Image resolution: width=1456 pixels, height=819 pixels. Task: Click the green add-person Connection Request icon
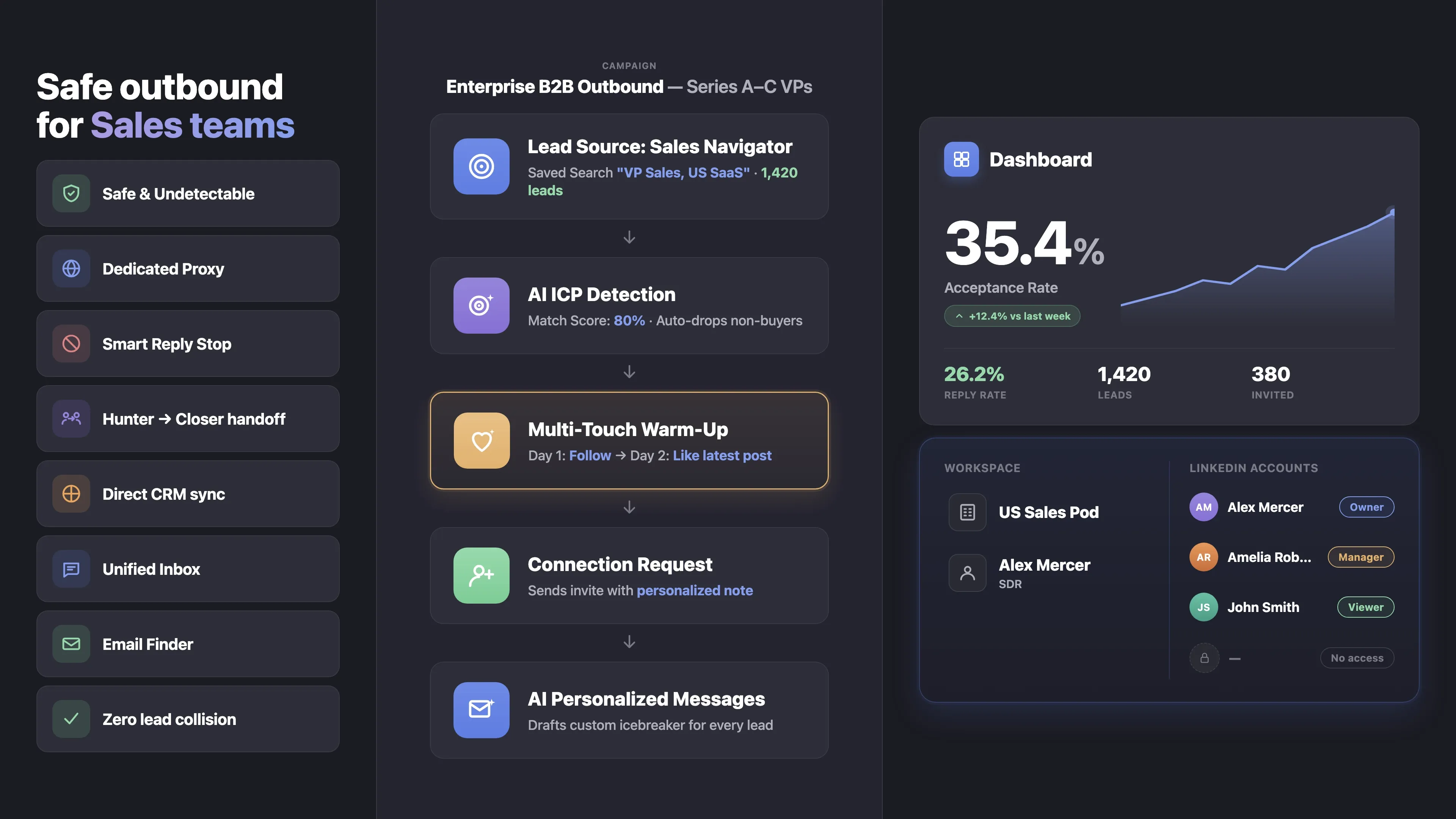click(x=482, y=576)
